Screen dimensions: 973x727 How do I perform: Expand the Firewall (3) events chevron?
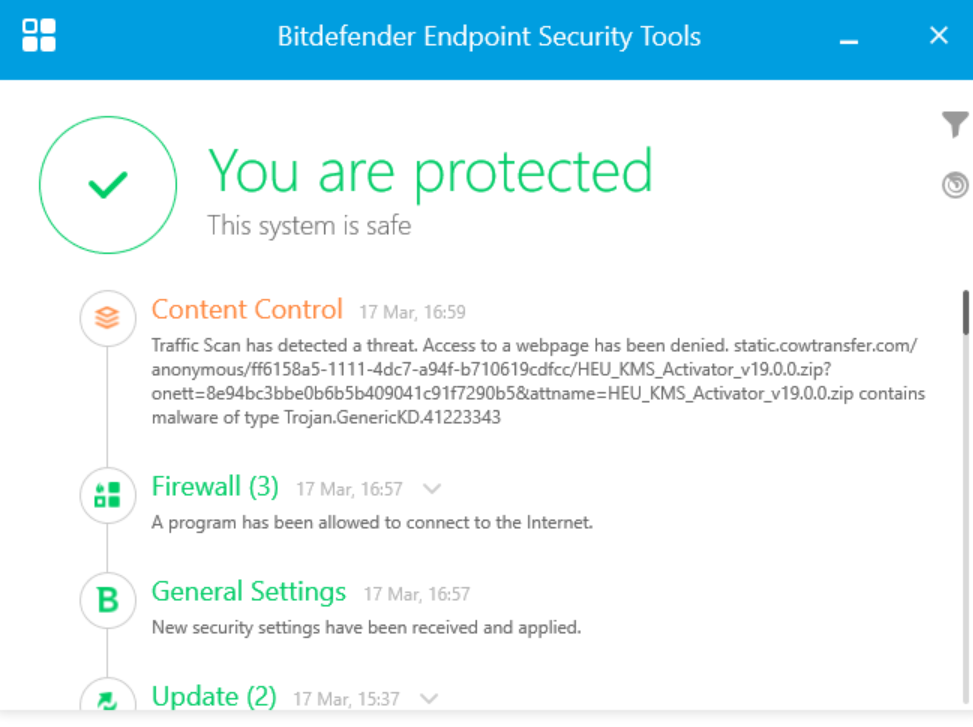[x=432, y=489]
